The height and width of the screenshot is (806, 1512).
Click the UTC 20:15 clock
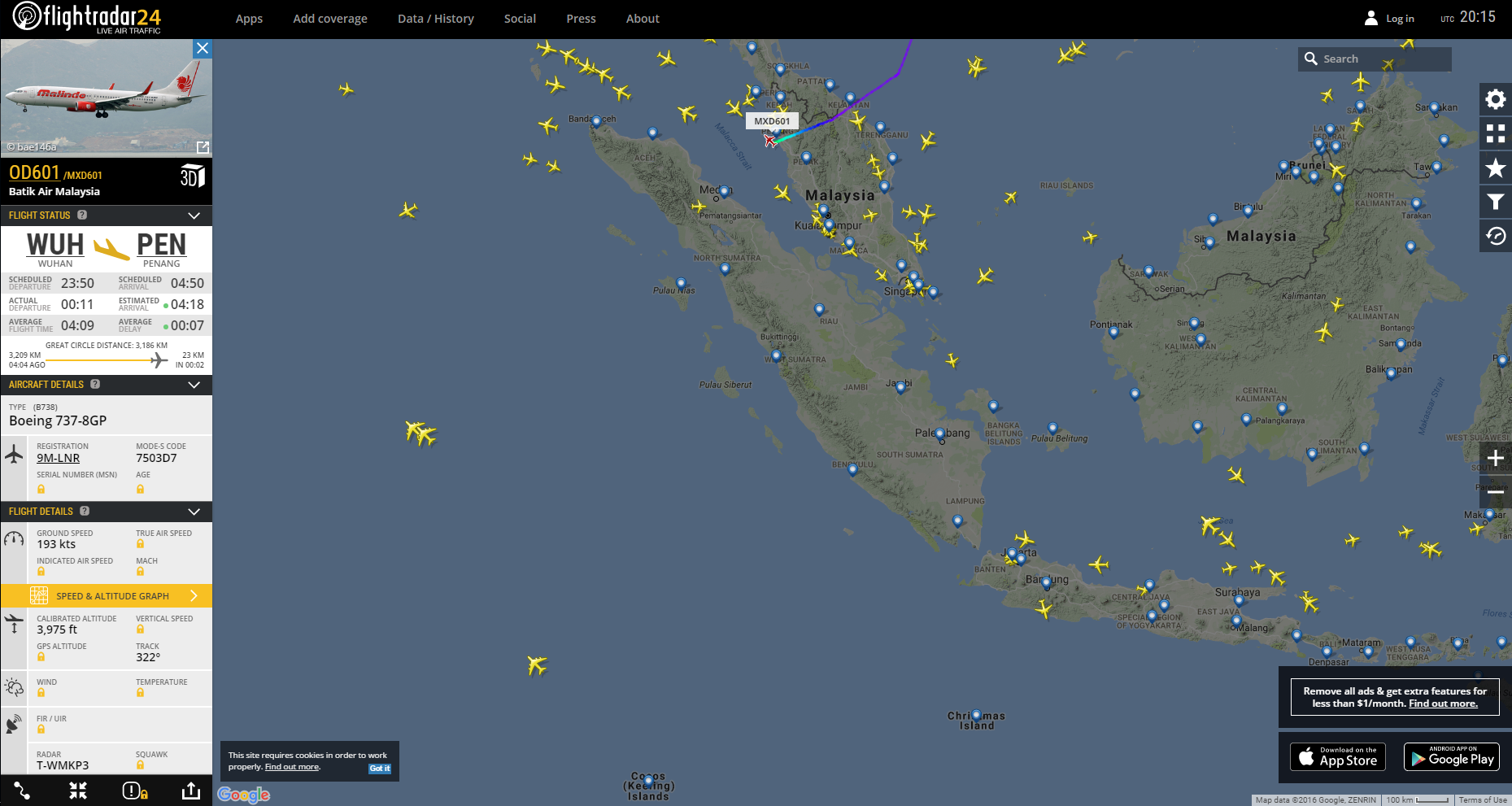[1468, 17]
